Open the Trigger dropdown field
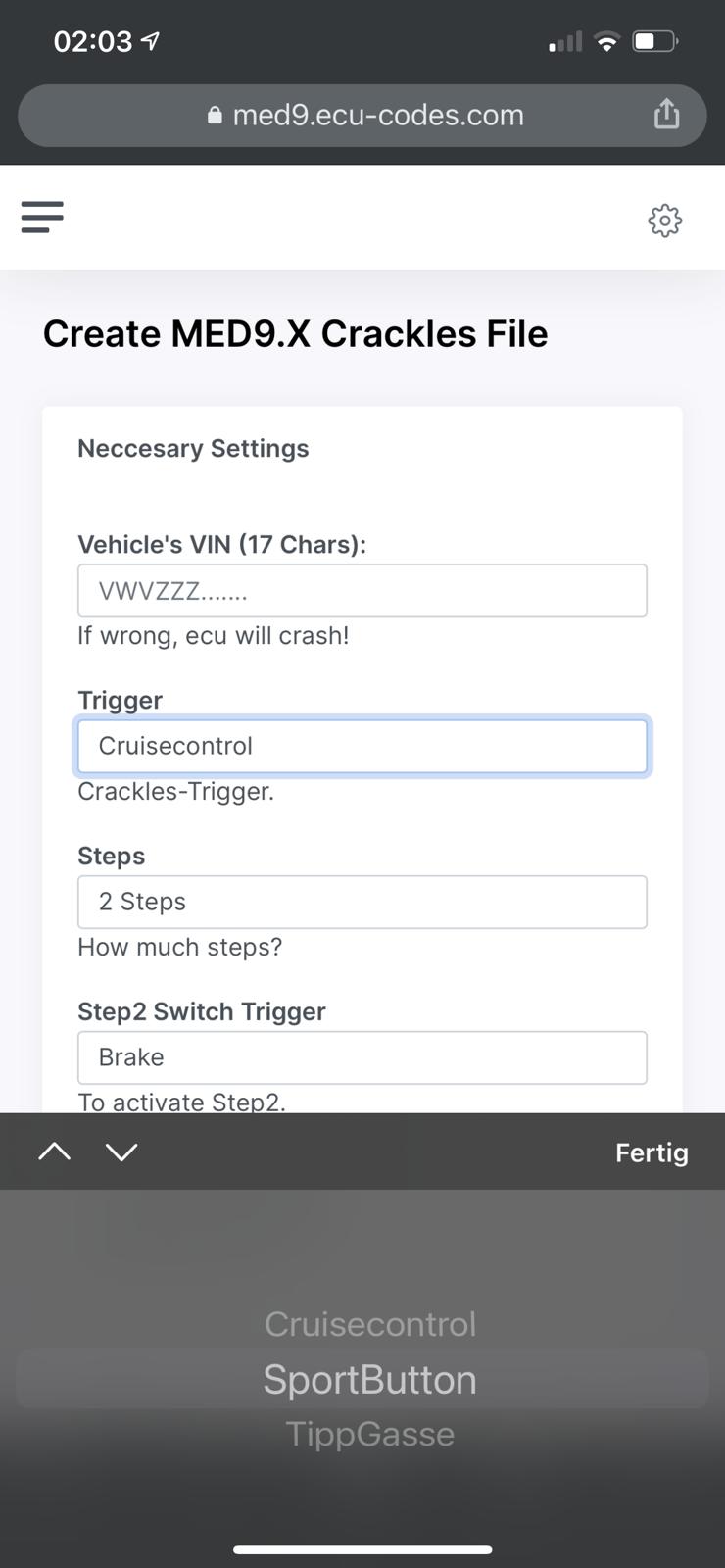The height and width of the screenshot is (1568, 725). point(362,746)
